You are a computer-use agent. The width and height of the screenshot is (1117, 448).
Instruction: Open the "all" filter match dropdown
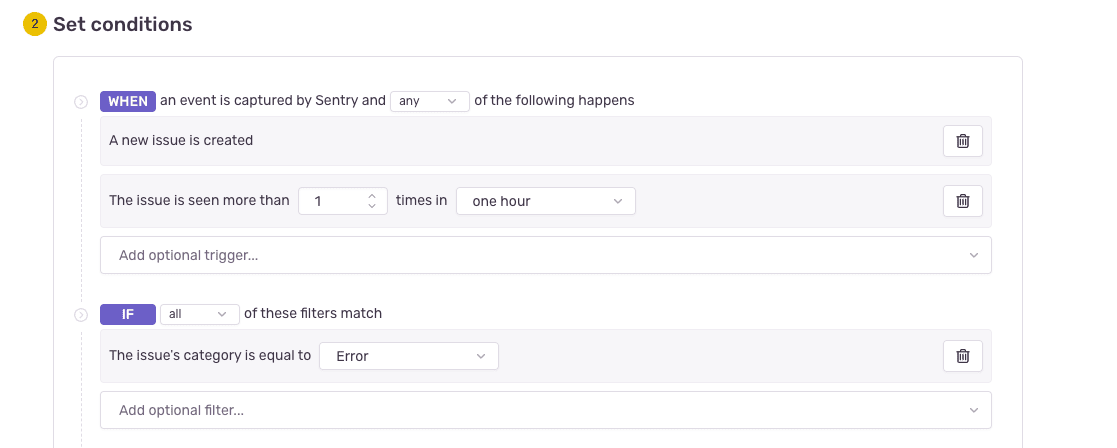(x=199, y=314)
